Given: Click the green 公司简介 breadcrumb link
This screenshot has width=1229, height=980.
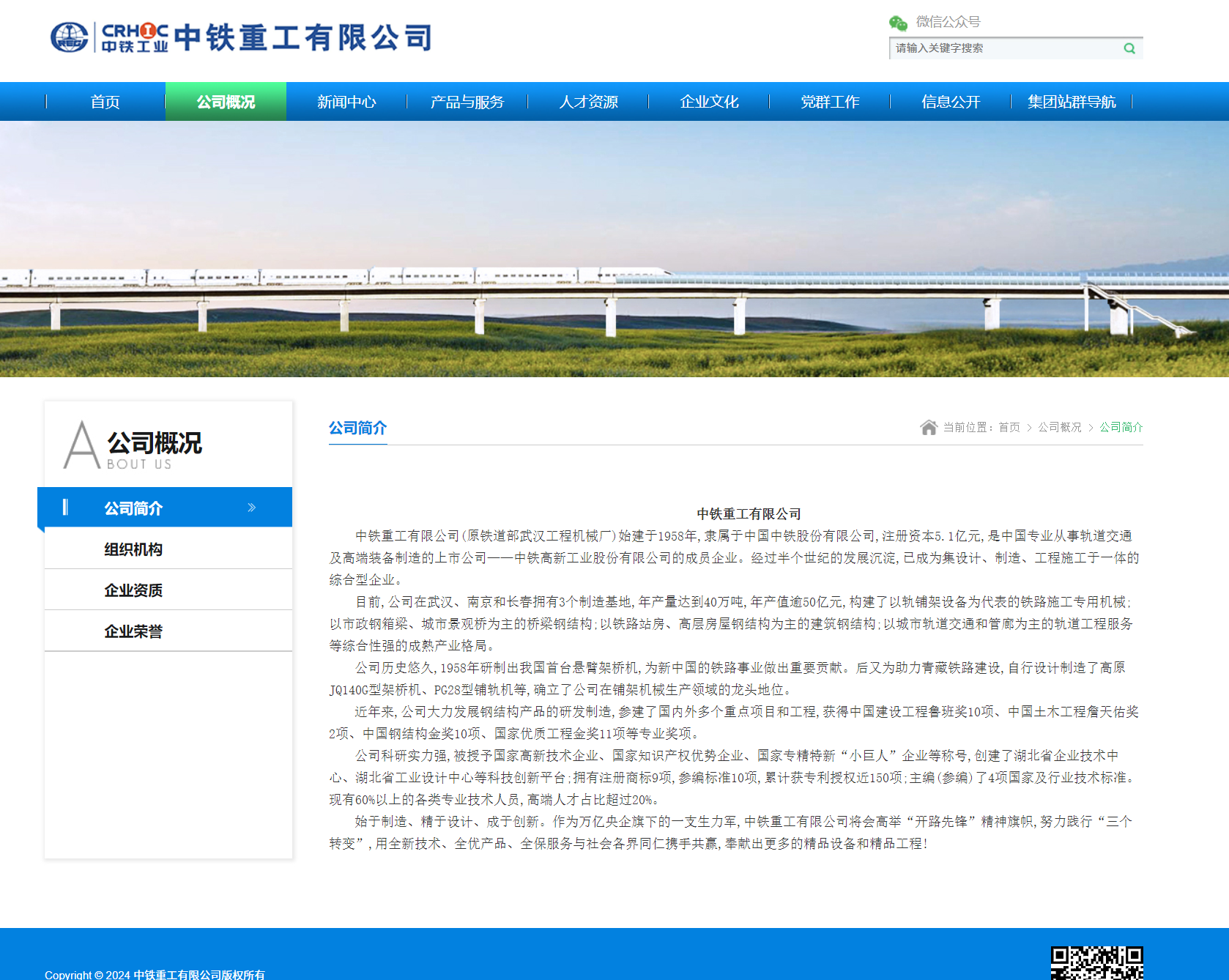Looking at the screenshot, I should 1121,427.
